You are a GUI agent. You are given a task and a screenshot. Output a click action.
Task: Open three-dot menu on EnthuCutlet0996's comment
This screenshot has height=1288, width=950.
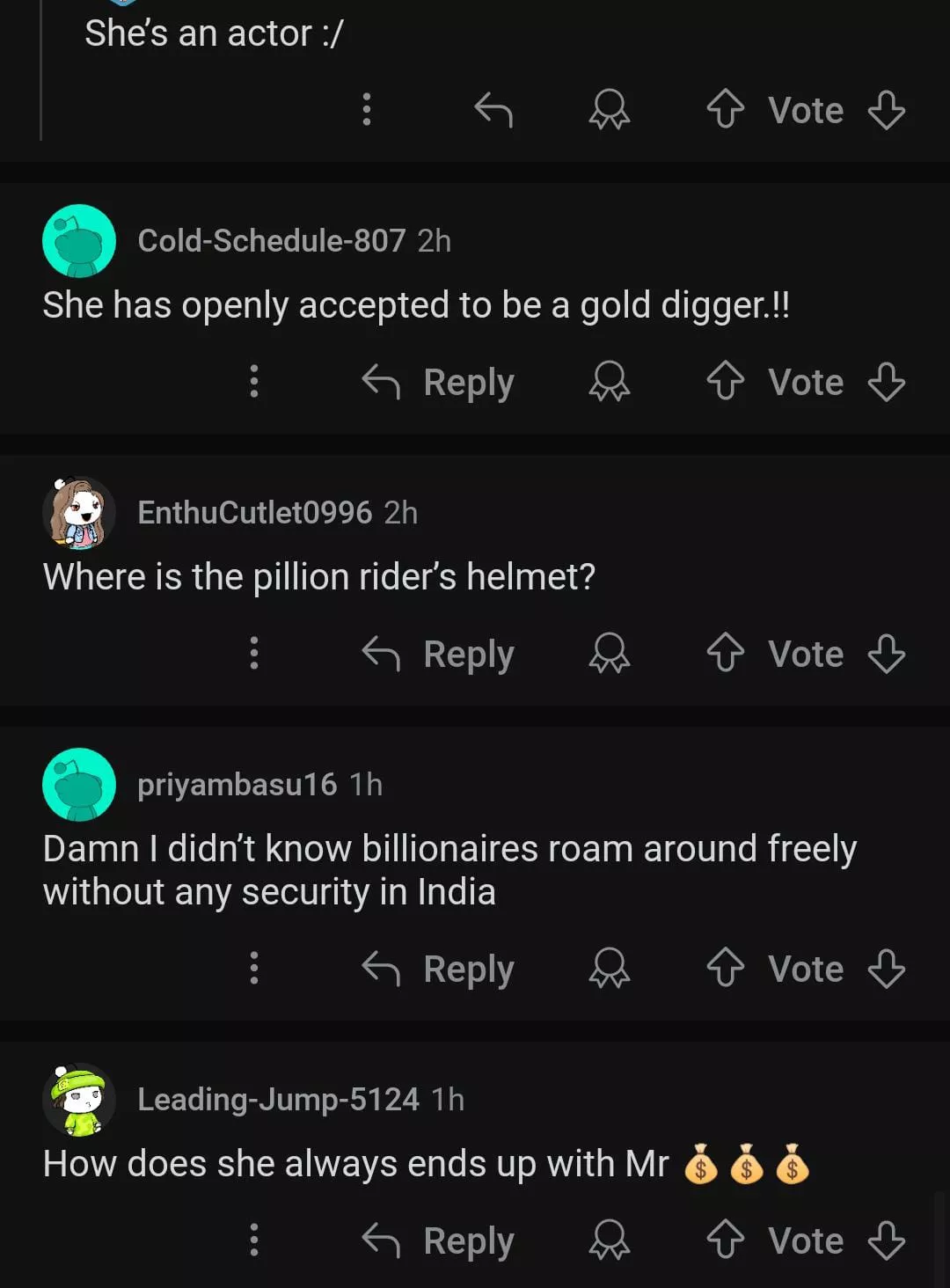coord(254,654)
